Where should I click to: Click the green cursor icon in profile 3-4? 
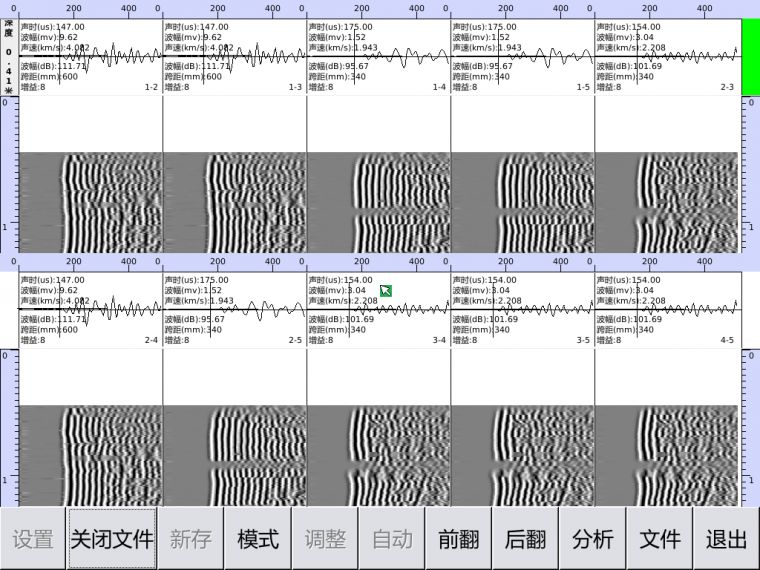(x=385, y=291)
